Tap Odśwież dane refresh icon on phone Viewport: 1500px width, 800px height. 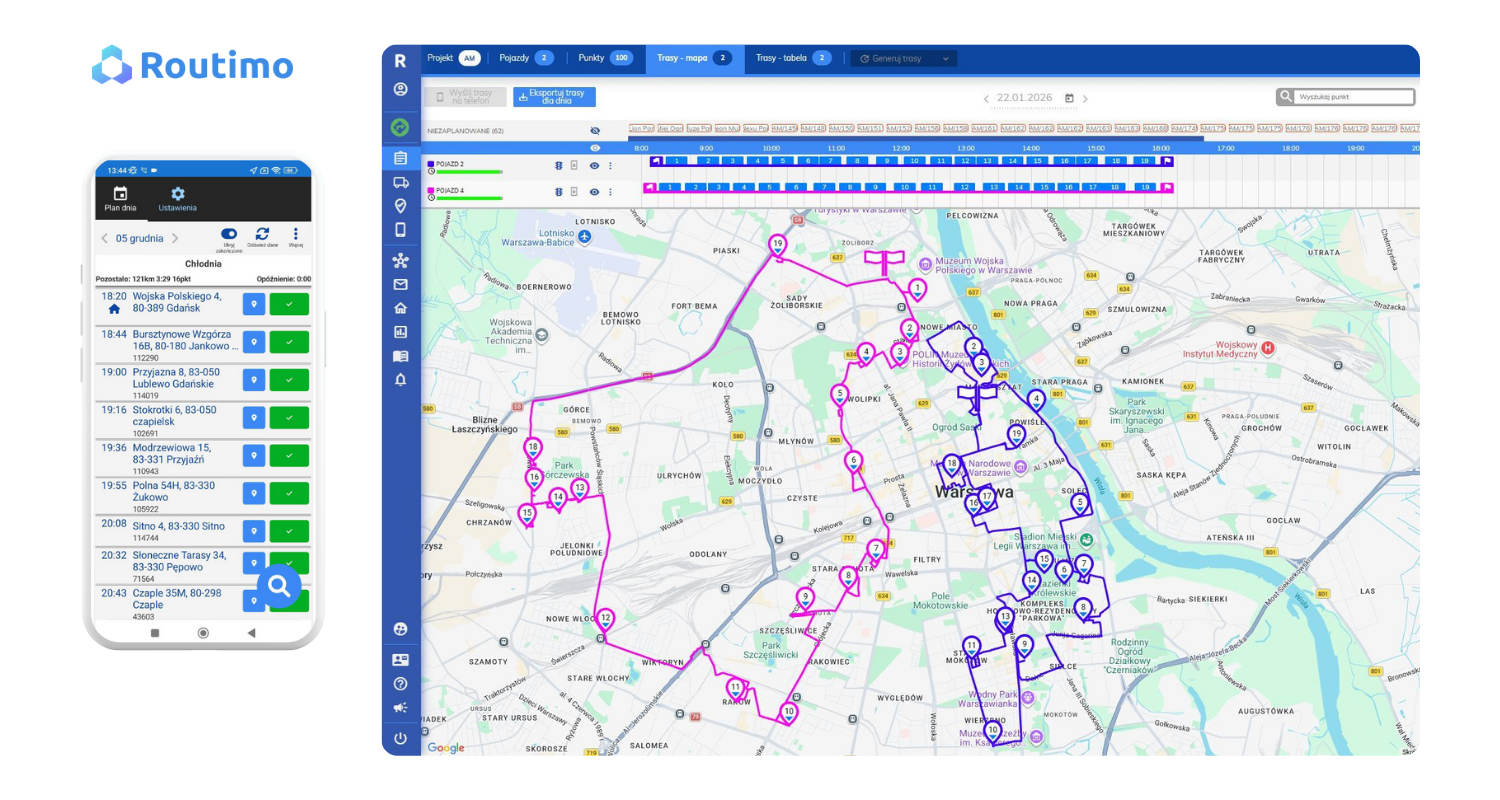(x=262, y=234)
